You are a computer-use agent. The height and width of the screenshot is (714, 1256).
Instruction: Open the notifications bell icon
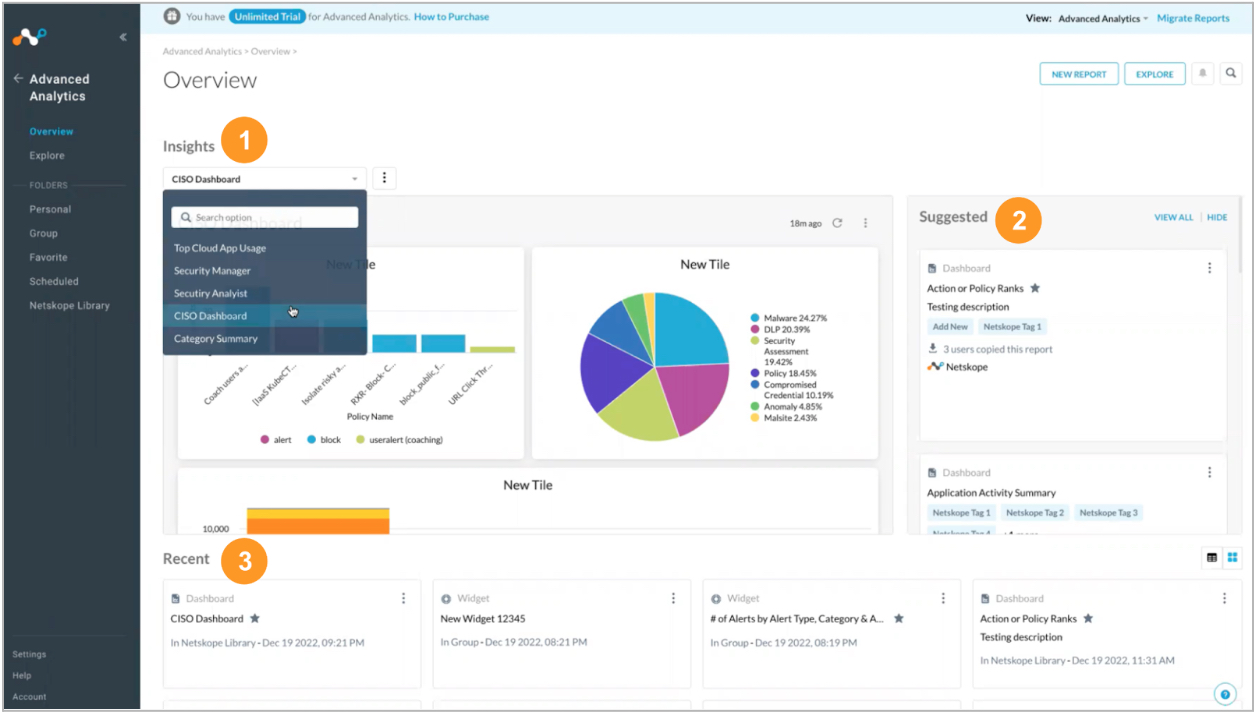pyautogui.click(x=1203, y=73)
